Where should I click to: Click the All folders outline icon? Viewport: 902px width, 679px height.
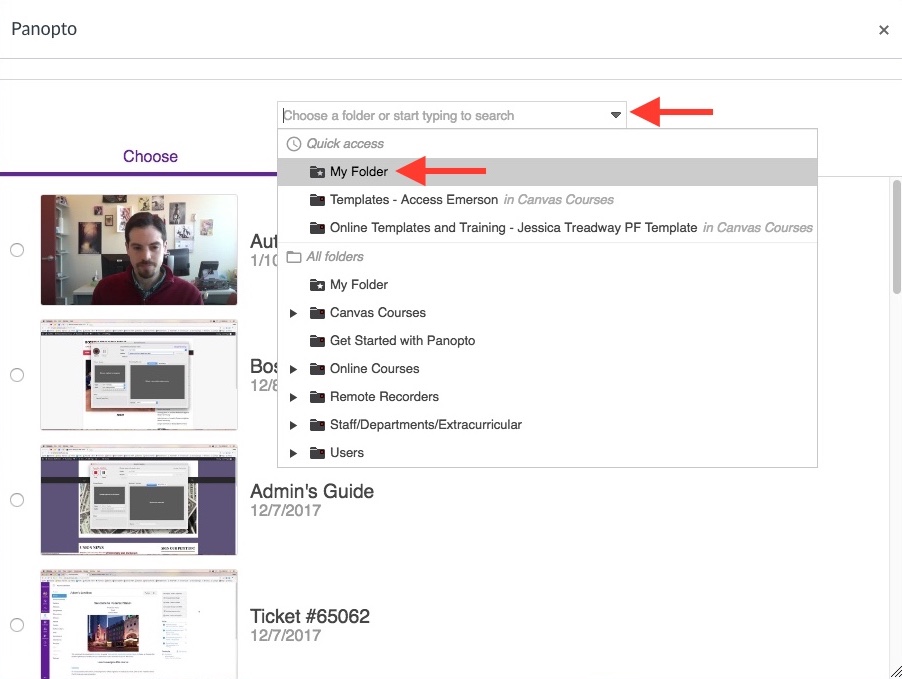[x=294, y=257]
